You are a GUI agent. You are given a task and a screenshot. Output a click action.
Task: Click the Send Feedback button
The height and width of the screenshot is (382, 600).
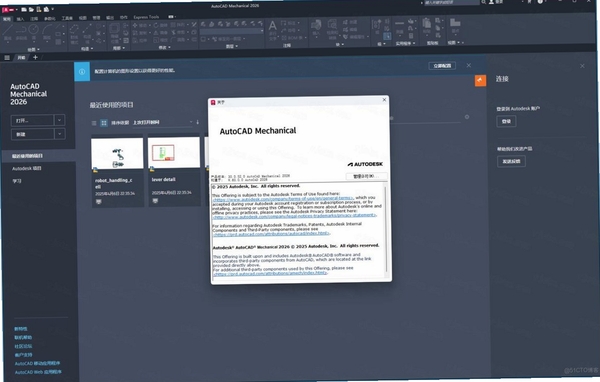tap(511, 161)
